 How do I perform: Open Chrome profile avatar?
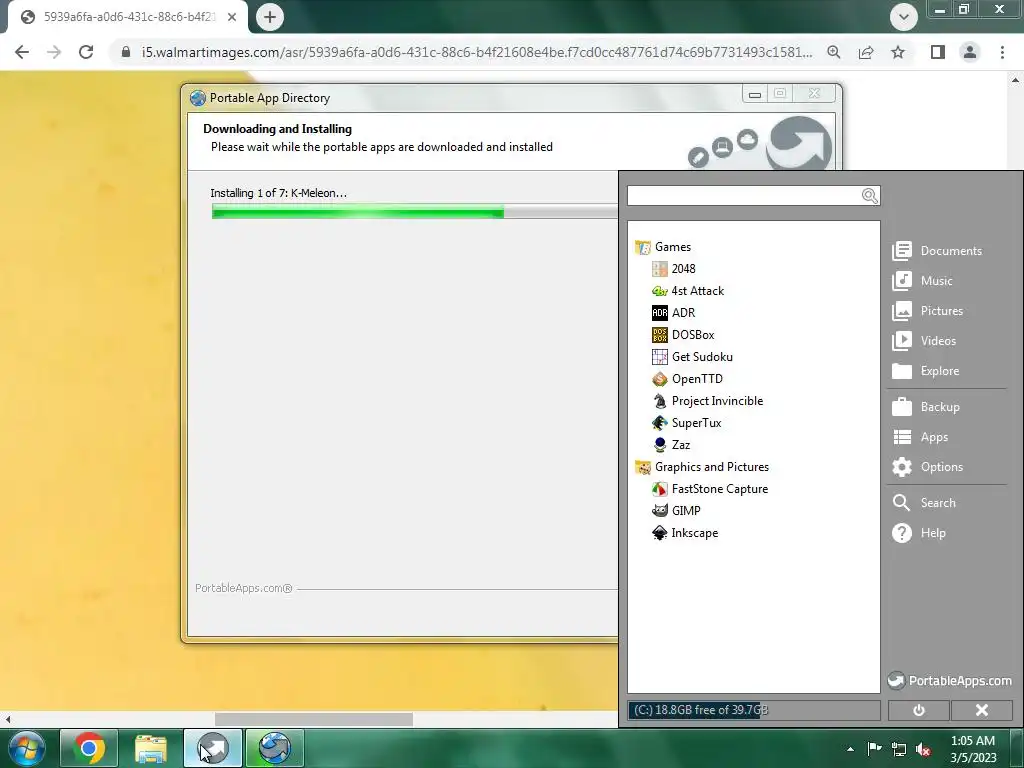970,52
